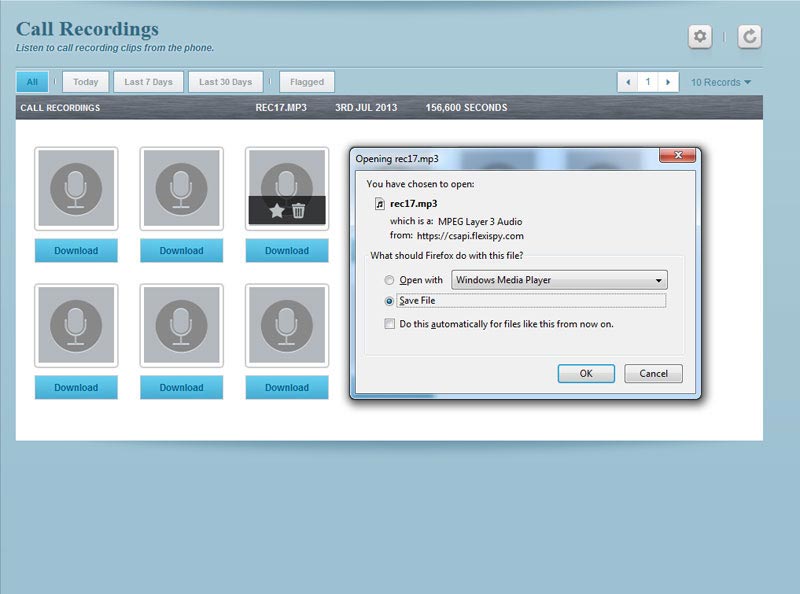Cancel the Opening rec17.mp3 dialog
The height and width of the screenshot is (594, 800).
pos(653,373)
